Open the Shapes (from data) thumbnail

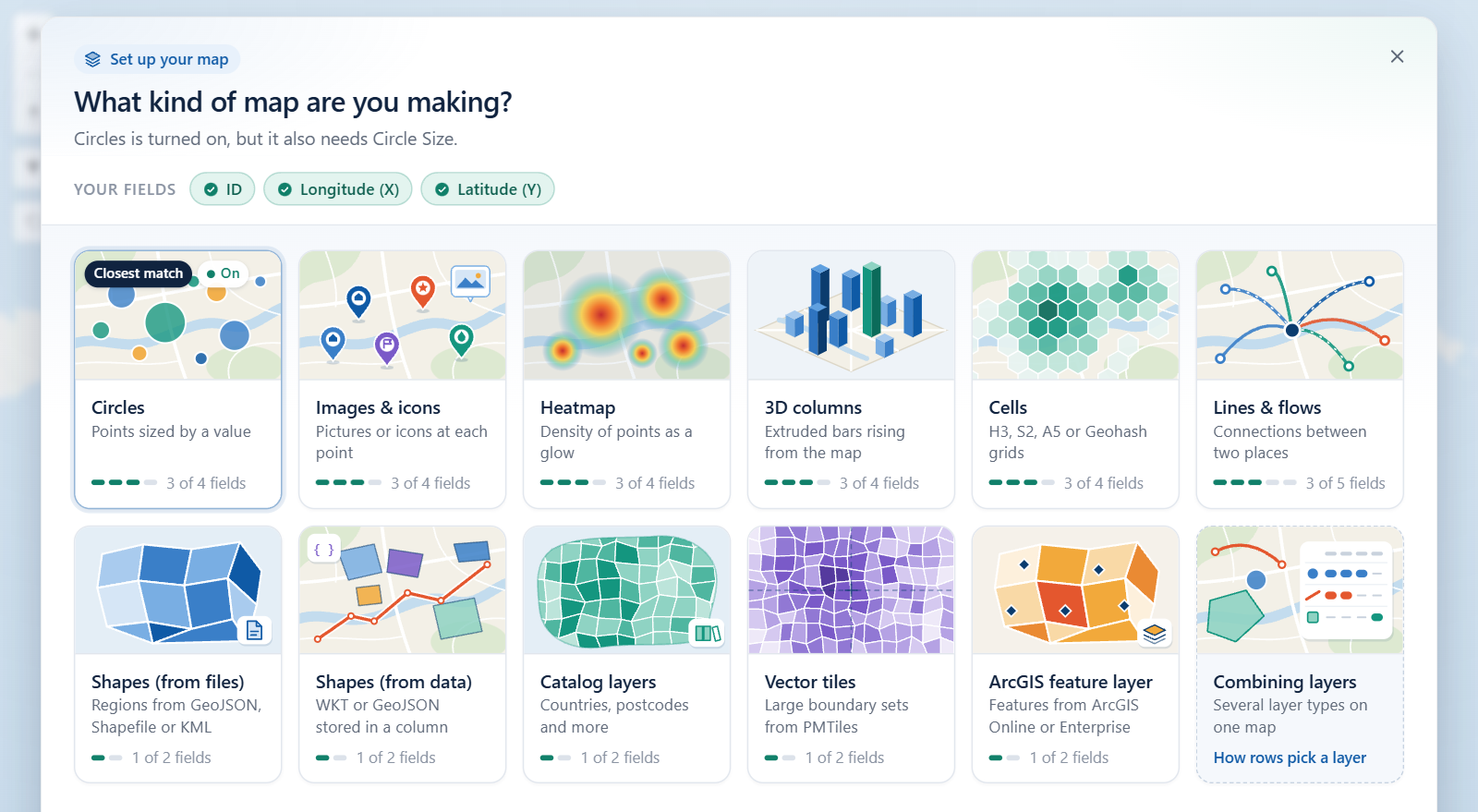[x=403, y=590]
